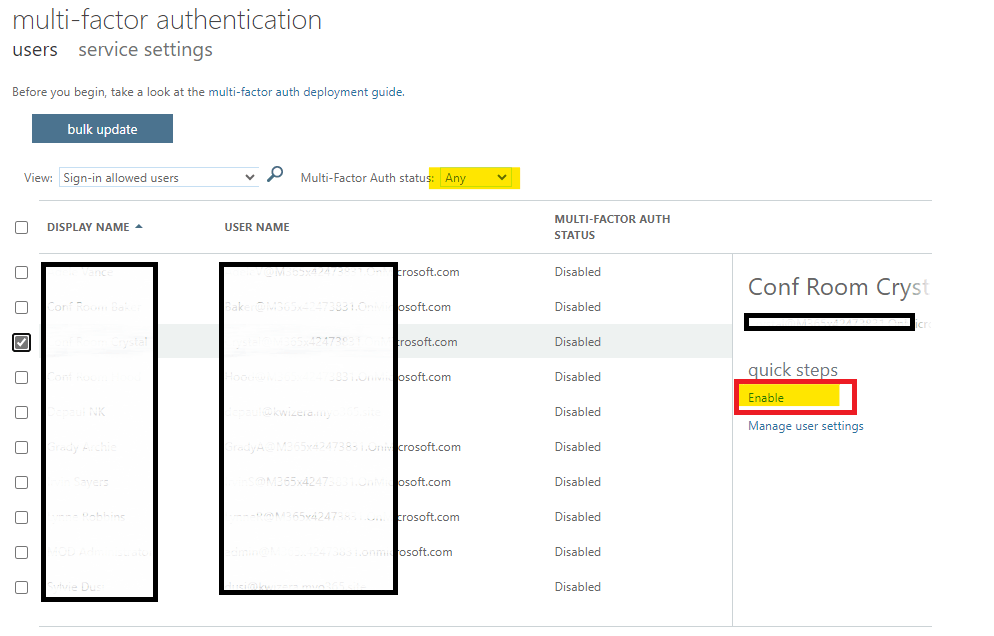The image size is (994, 636).
Task: Uncheck the currently selected user row
Action: point(21,342)
